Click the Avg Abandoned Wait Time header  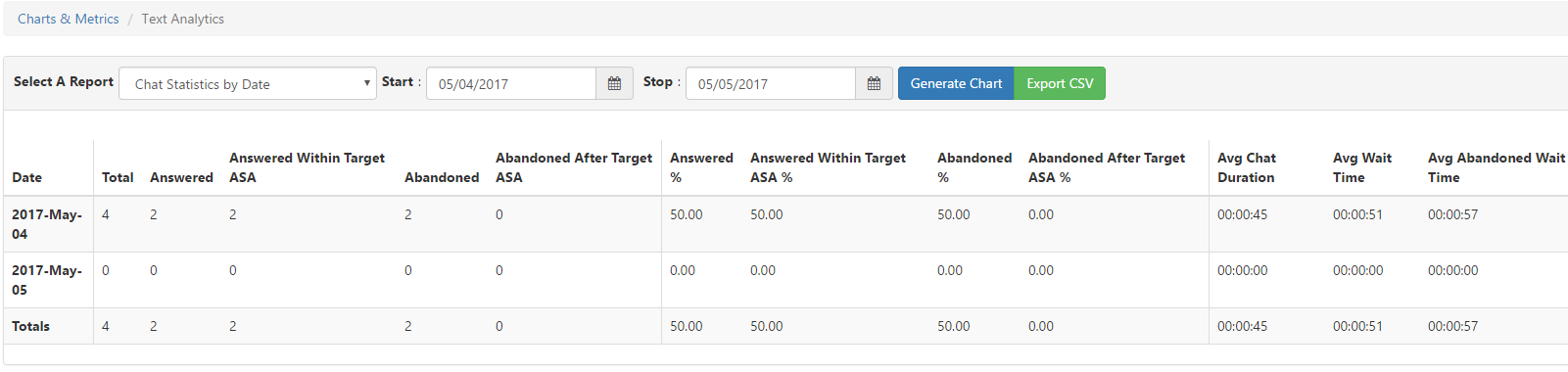click(1497, 167)
